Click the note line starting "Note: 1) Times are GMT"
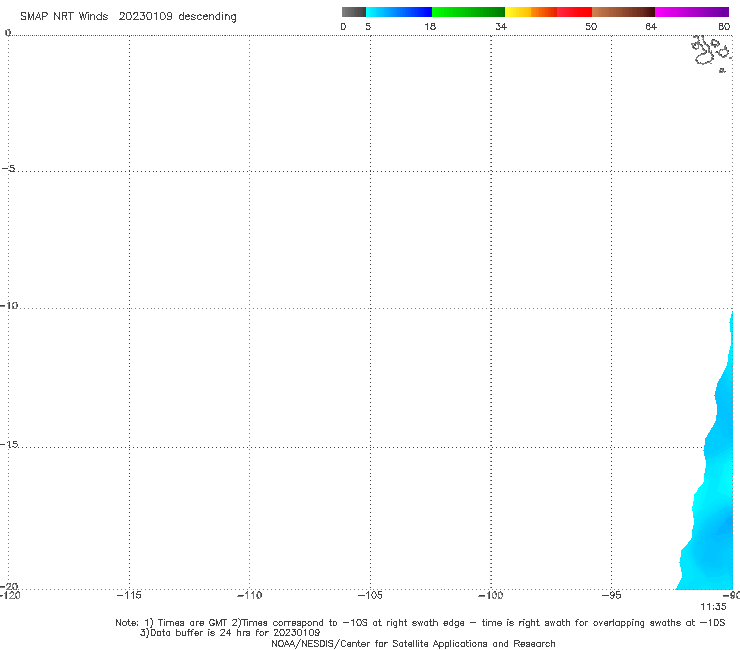This screenshot has width=740, height=650. coord(420,623)
